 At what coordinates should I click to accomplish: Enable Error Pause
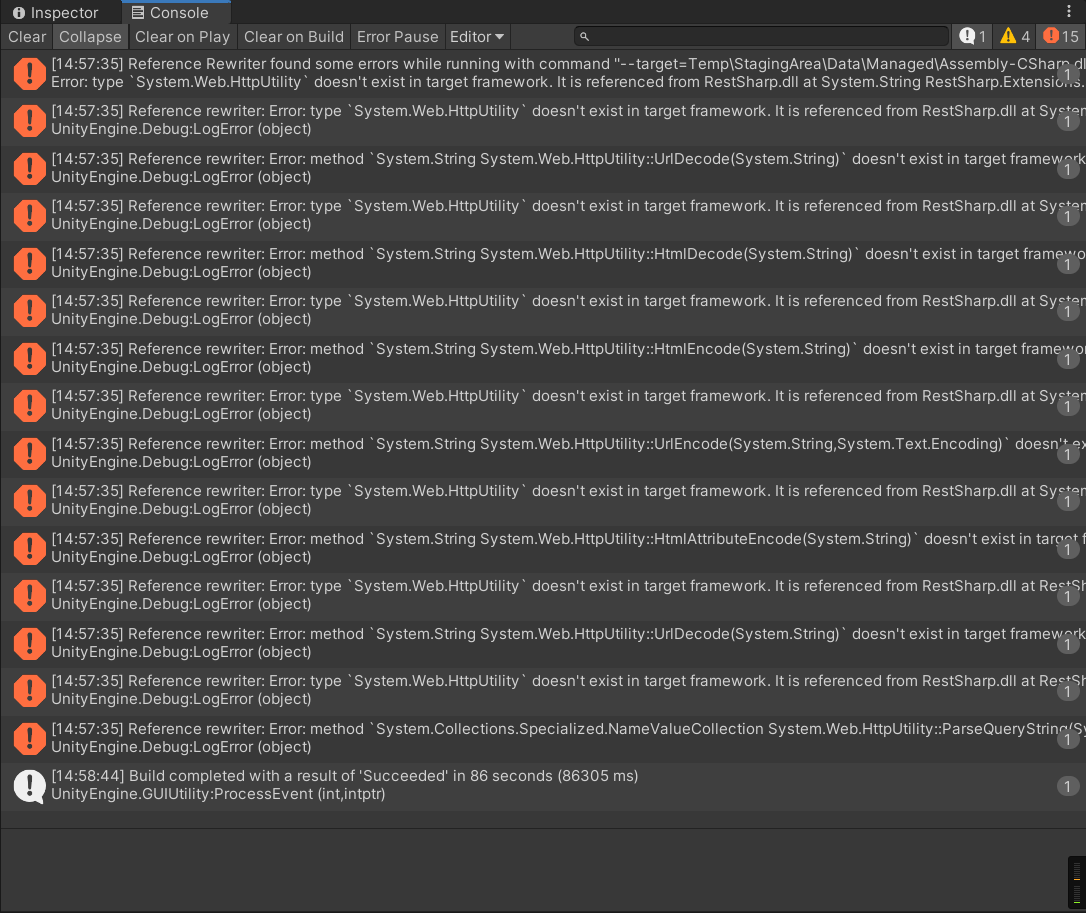(x=398, y=36)
